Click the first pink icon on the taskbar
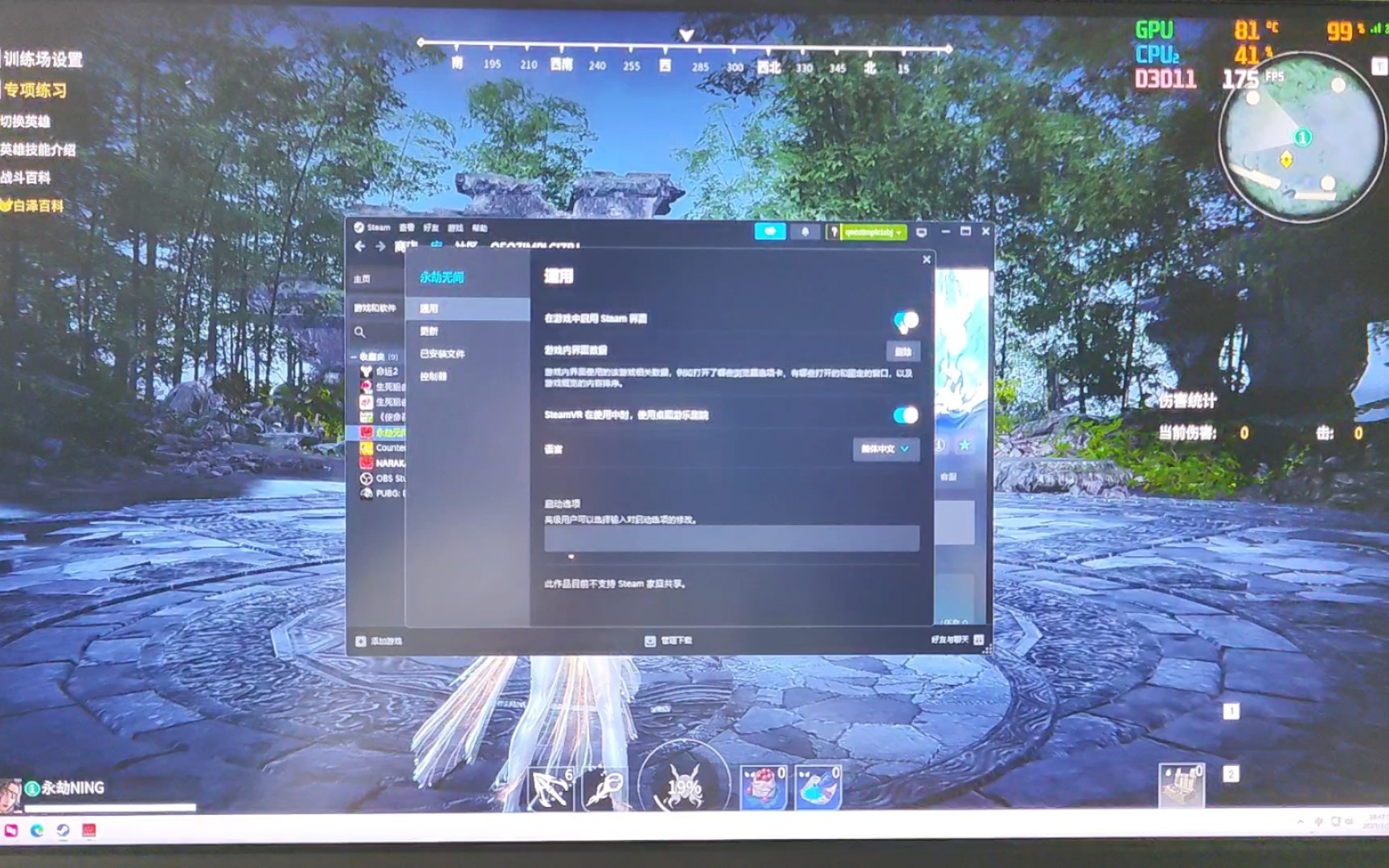 pyautogui.click(x=11, y=830)
